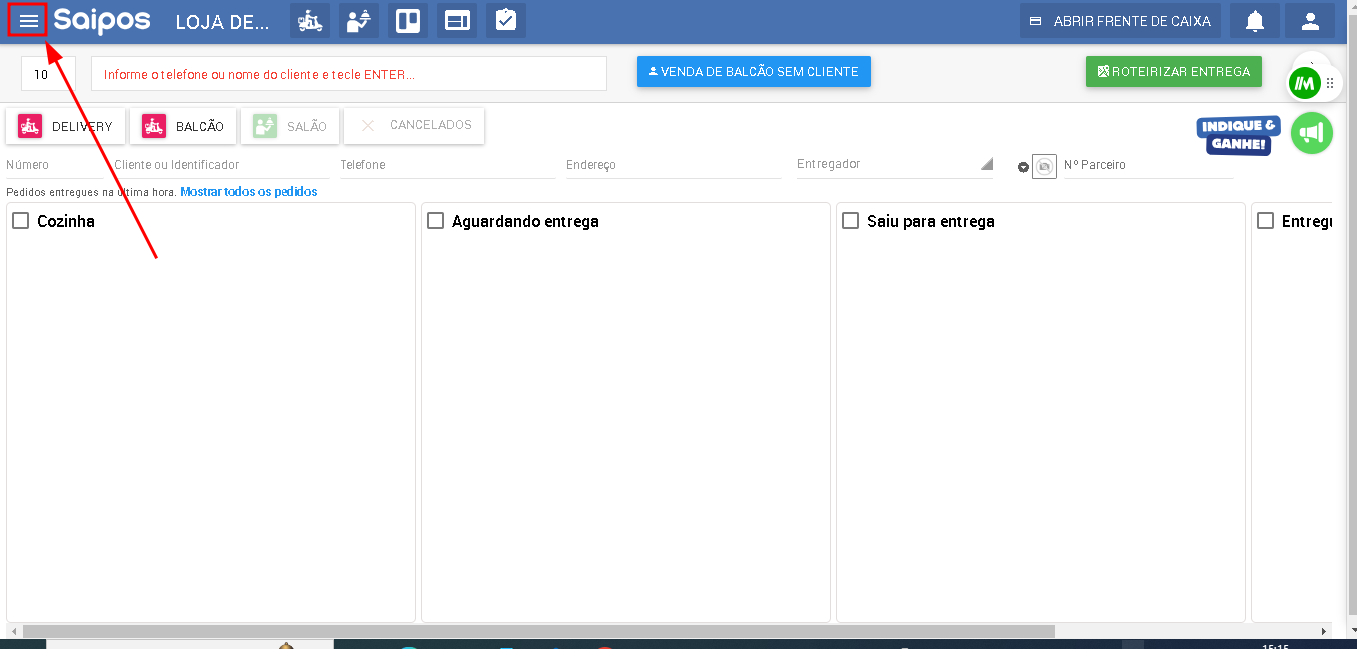
Task: Open the notifications bell
Action: [x=1254, y=21]
